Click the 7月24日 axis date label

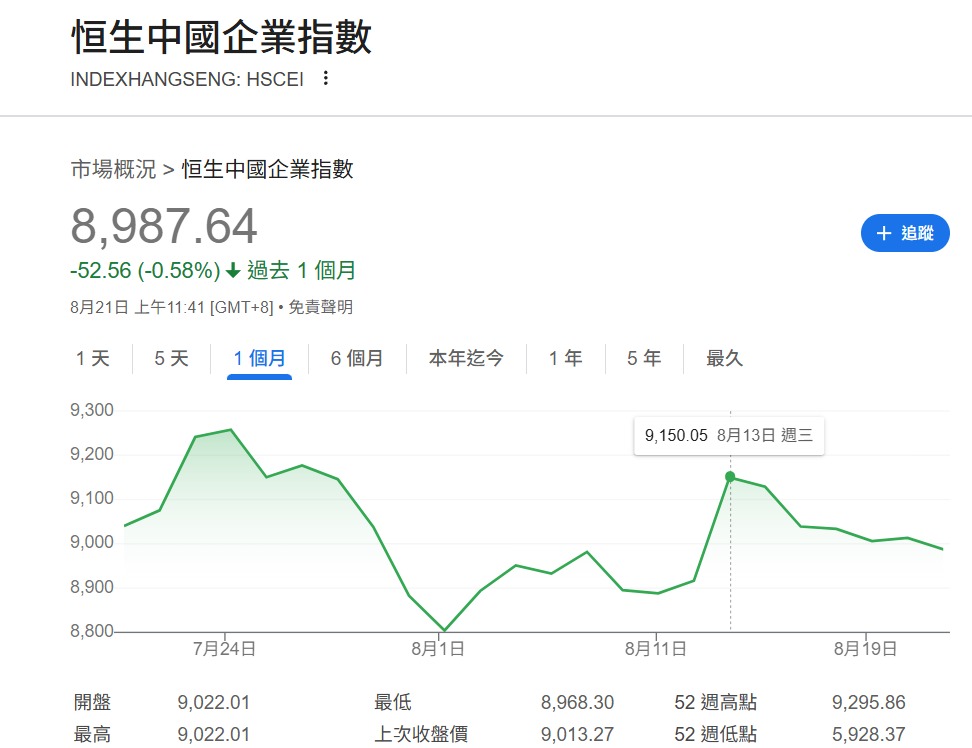(x=225, y=648)
